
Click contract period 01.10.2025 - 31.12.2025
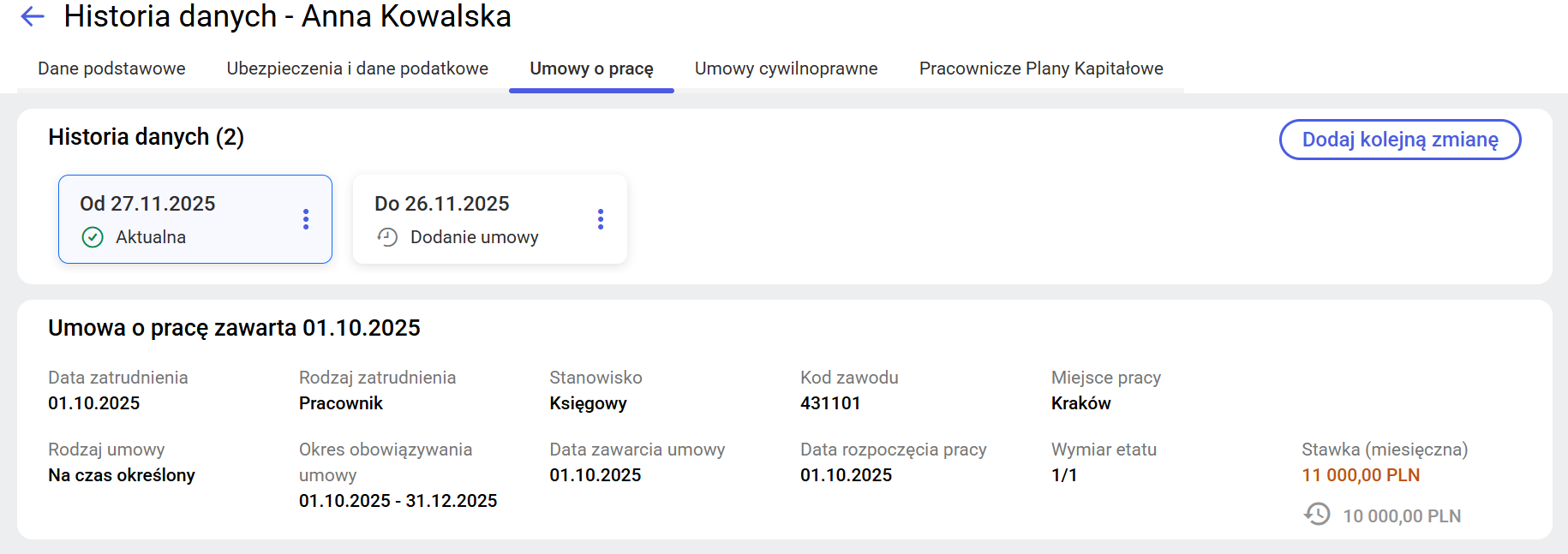398,501
